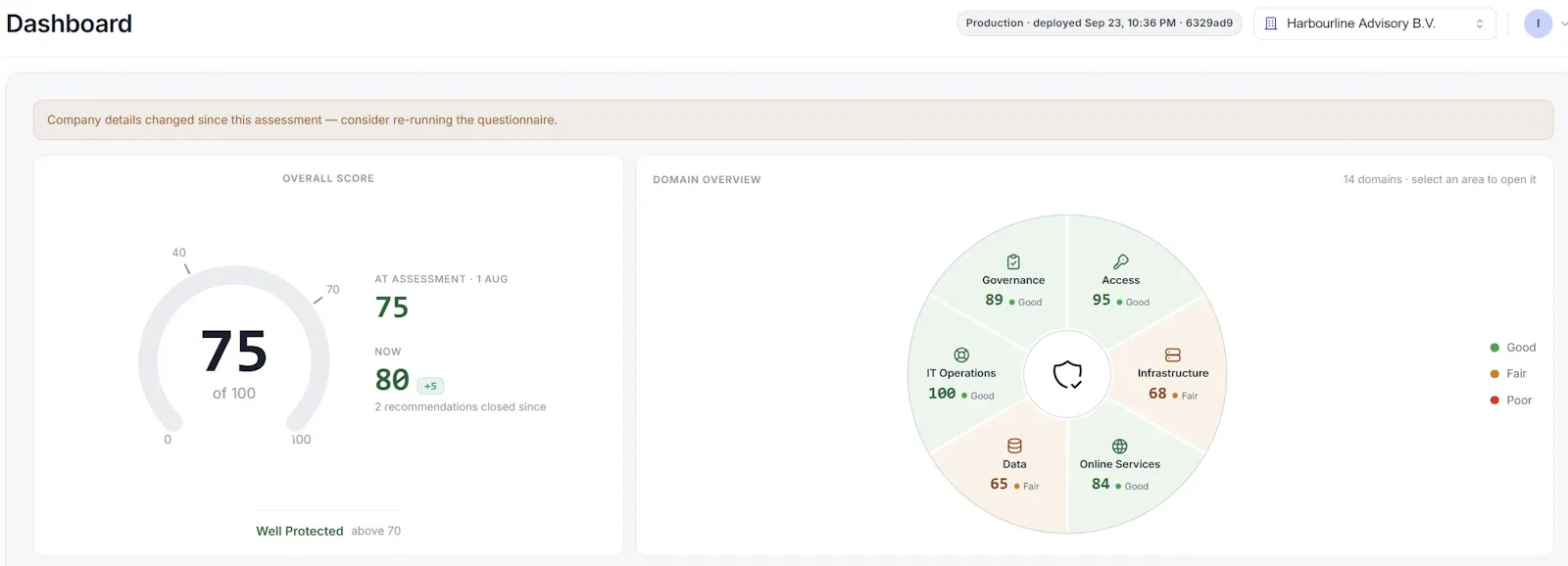This screenshot has width=1568, height=566.
Task: Open the Access domain segment label
Action: click(x=1121, y=280)
